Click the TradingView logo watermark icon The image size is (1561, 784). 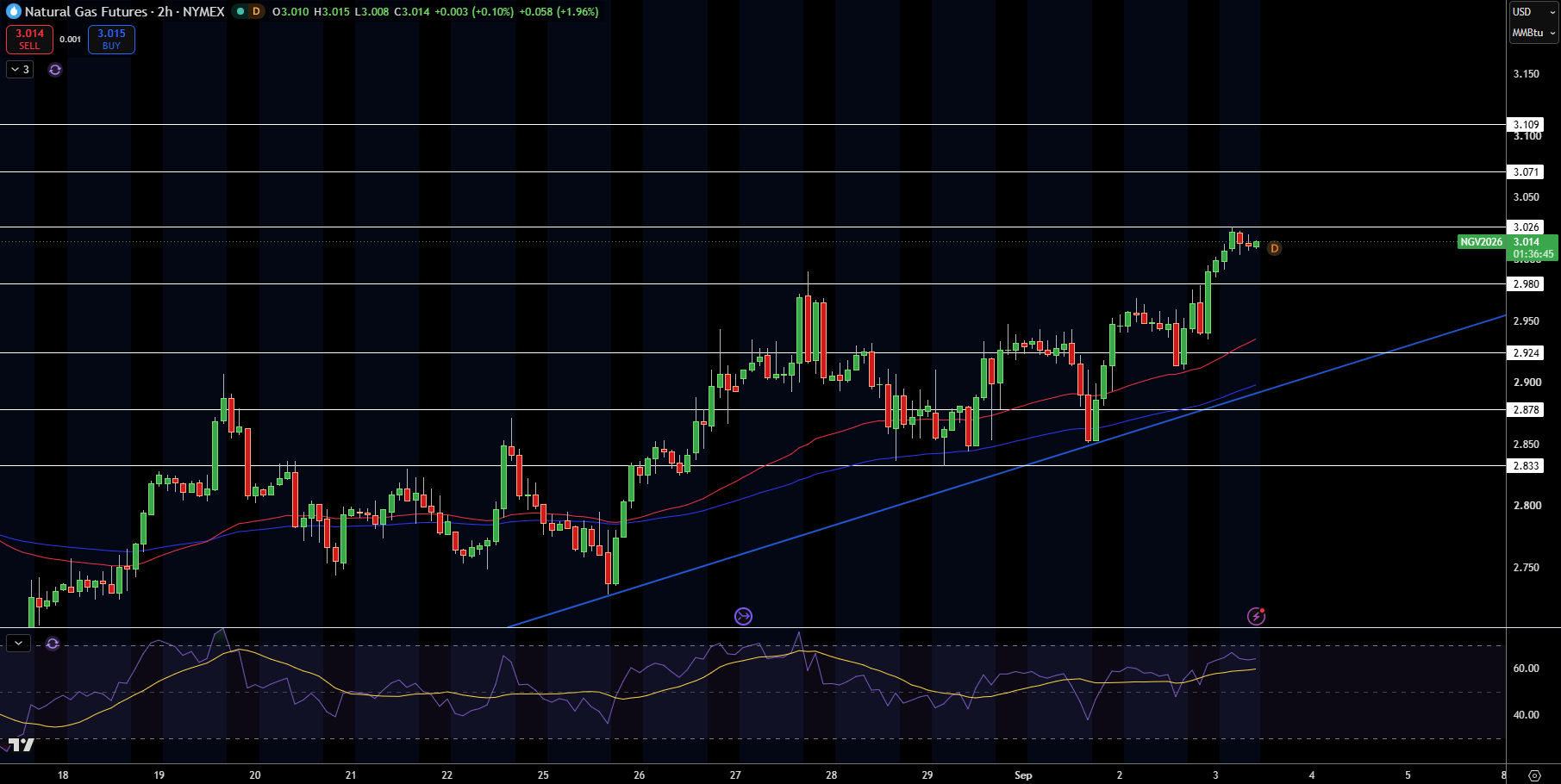pos(22,744)
